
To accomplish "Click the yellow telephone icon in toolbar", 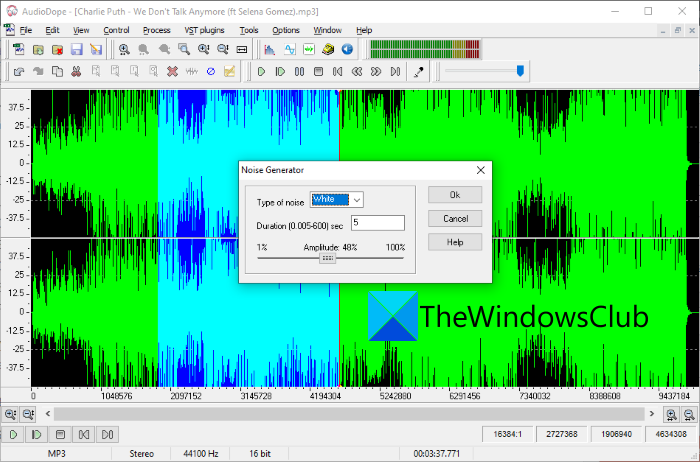I will coord(328,49).
